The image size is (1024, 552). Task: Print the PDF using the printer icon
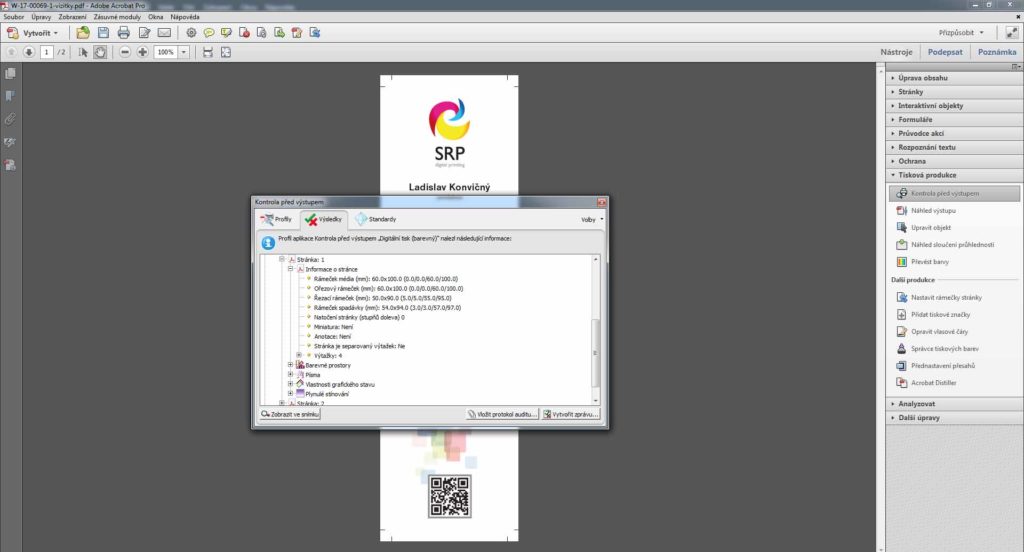tap(123, 33)
